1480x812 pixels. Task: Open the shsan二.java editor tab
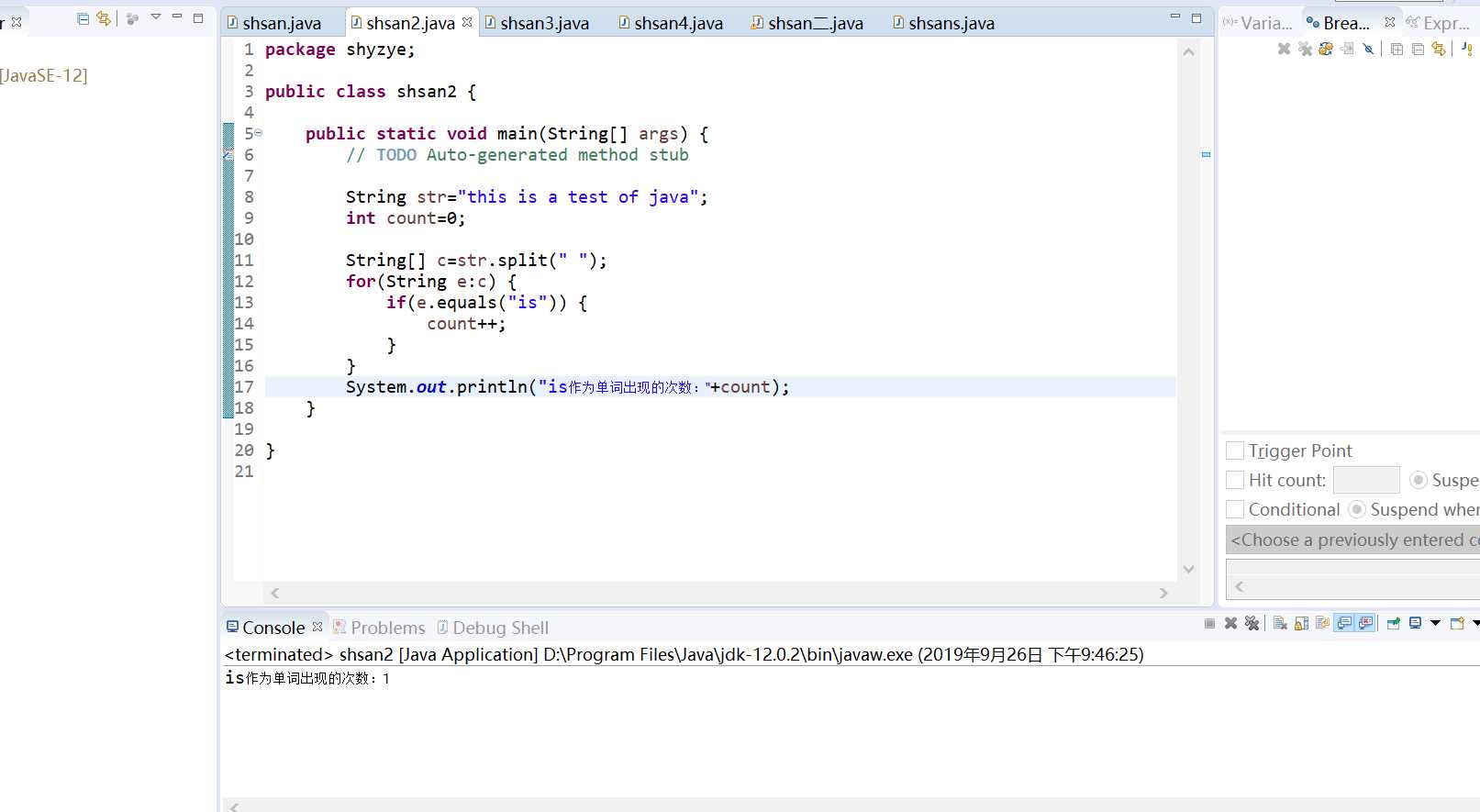click(807, 23)
